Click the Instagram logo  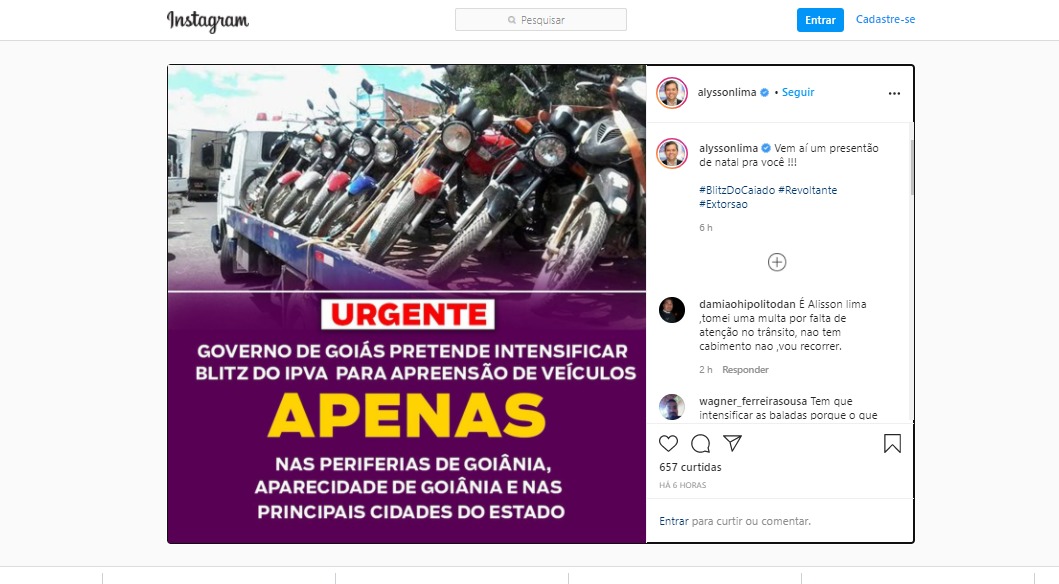pos(208,21)
